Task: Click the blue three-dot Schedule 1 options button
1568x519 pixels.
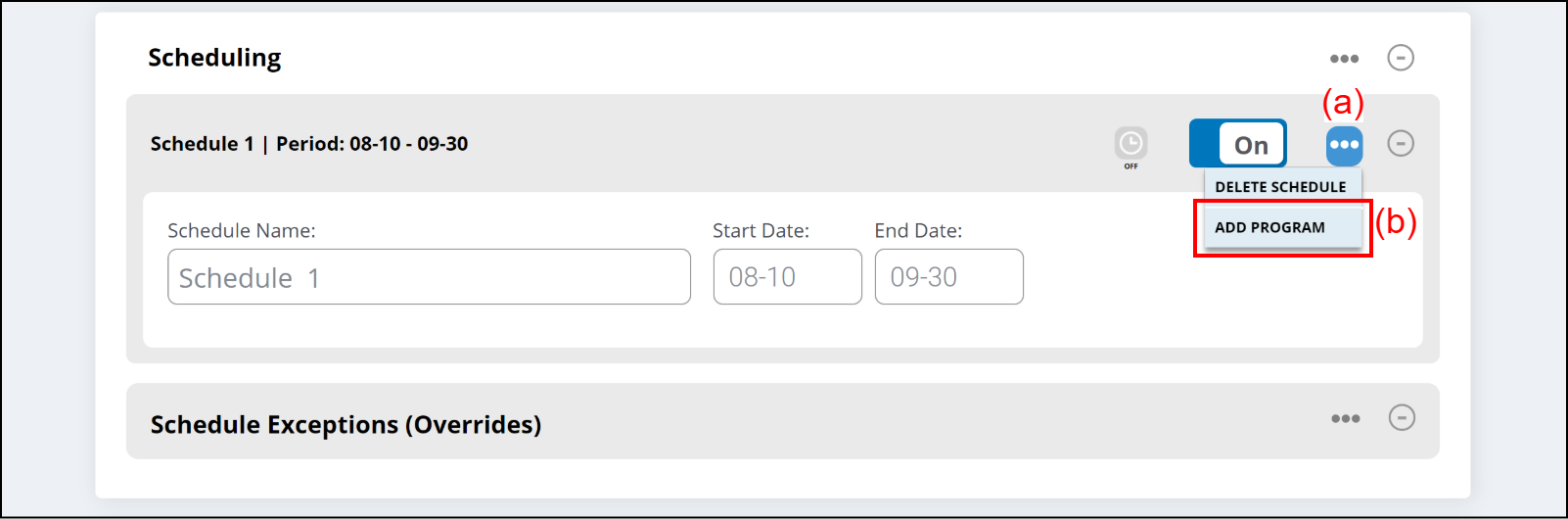Action: (x=1344, y=145)
